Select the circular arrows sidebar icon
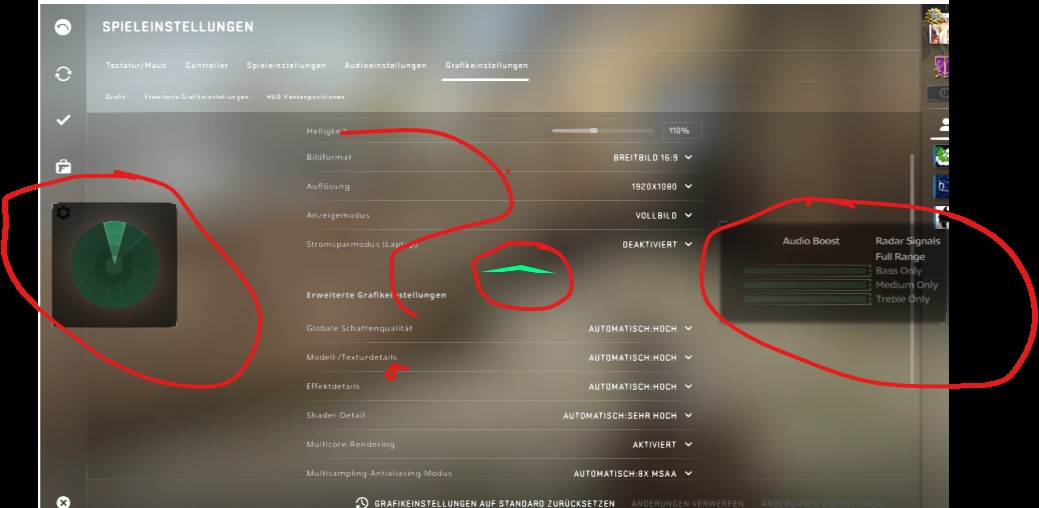 click(x=63, y=74)
